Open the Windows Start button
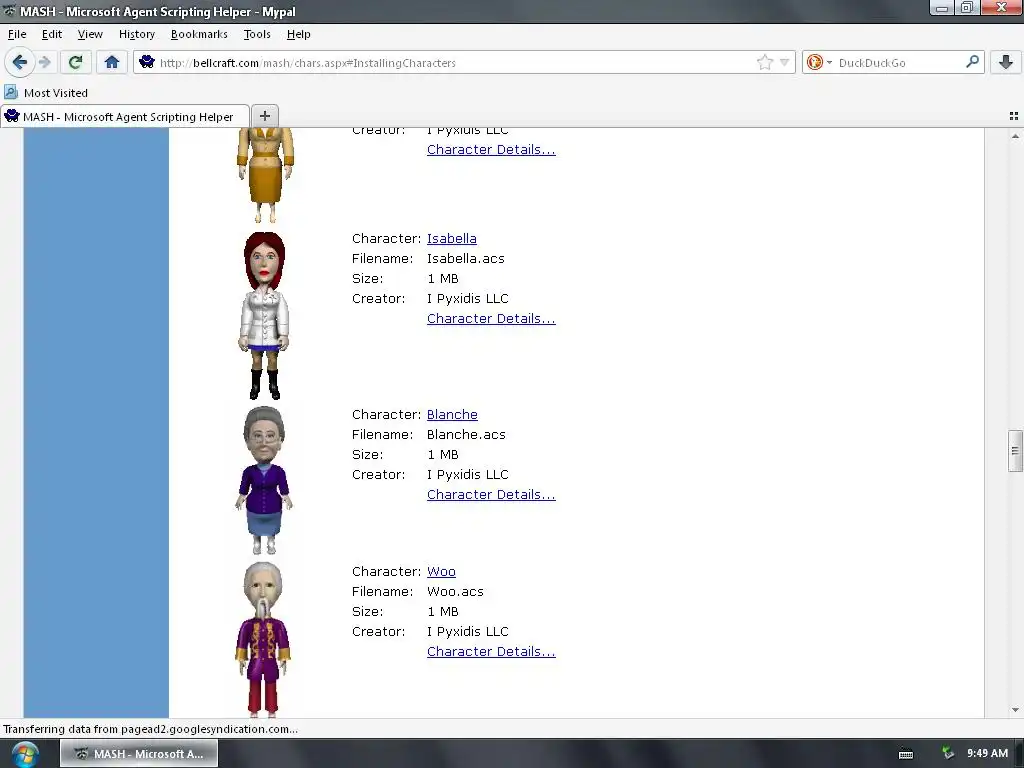Viewport: 1024px width, 768px height. pos(24,754)
